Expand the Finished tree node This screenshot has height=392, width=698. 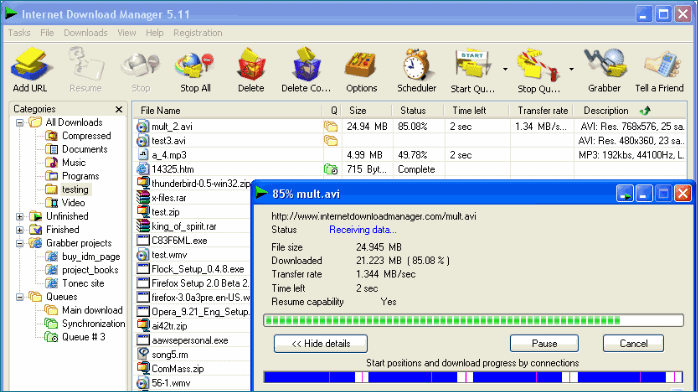tap(20, 230)
